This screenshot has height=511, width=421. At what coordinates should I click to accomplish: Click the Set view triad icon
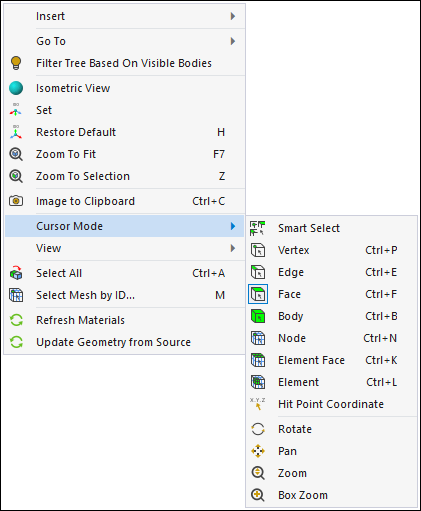pos(16,110)
